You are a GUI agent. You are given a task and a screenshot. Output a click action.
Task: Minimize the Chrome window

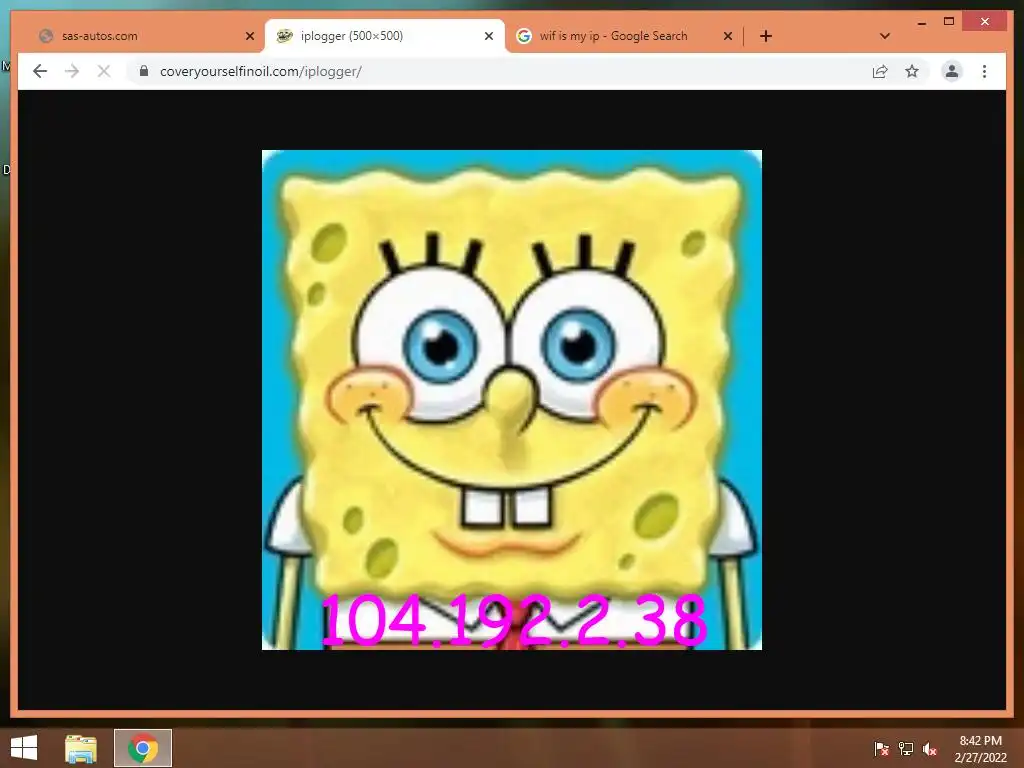(921, 22)
